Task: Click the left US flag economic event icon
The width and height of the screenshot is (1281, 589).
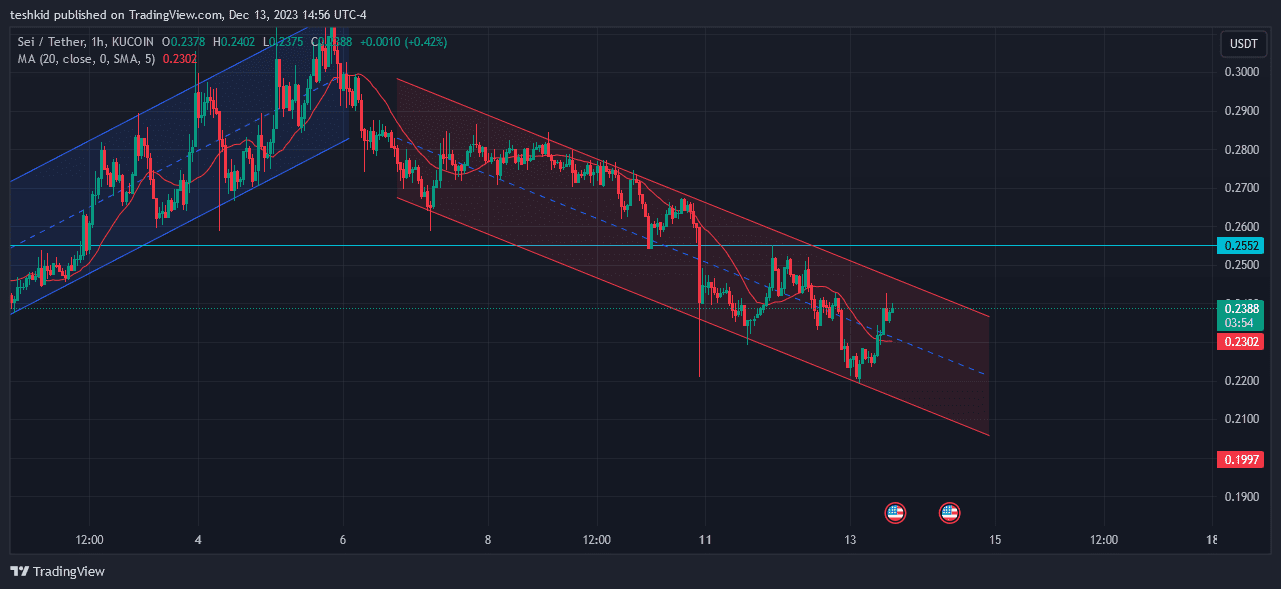Action: (x=895, y=512)
